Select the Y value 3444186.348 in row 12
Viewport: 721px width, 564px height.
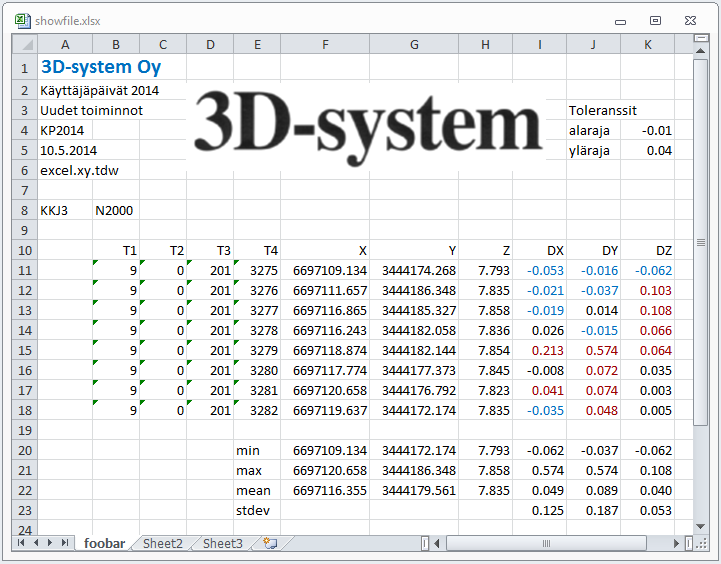(414, 291)
